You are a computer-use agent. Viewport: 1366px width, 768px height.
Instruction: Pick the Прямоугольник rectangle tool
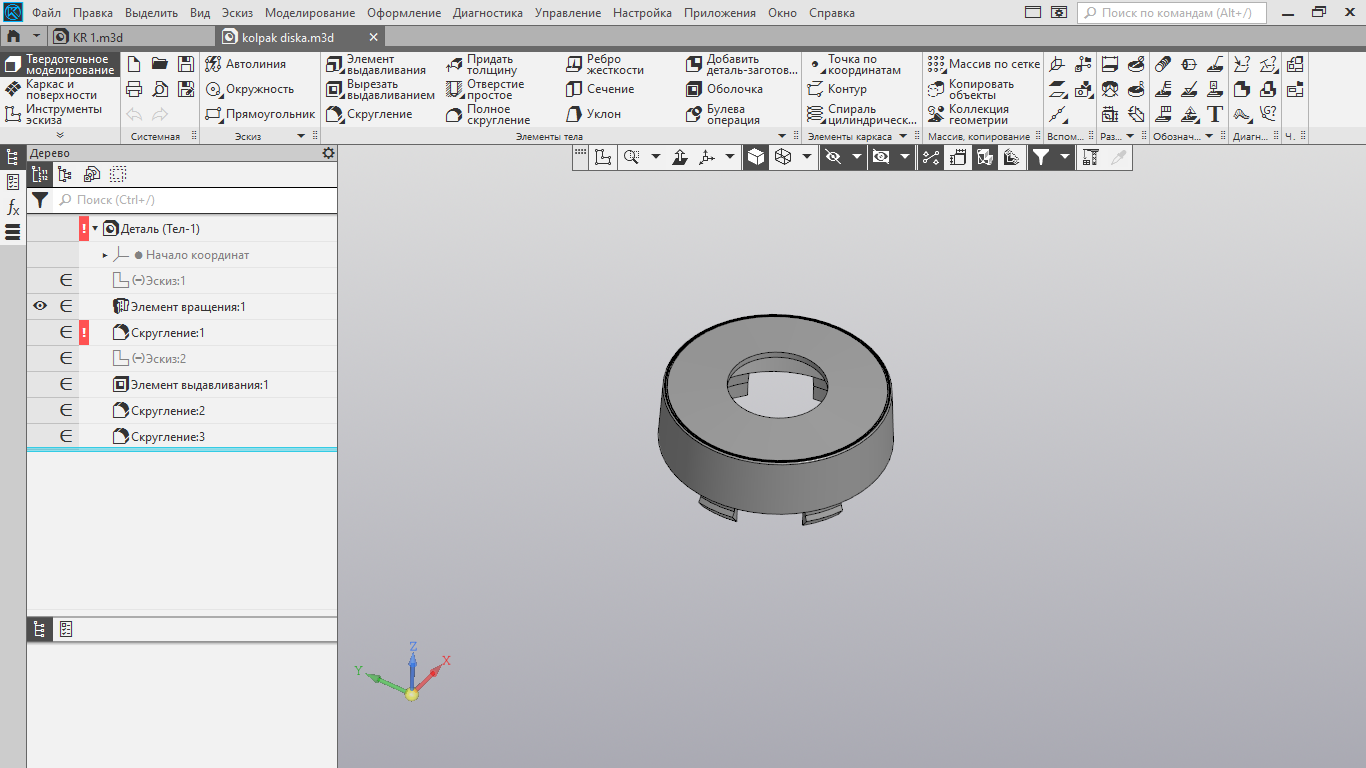coord(260,114)
